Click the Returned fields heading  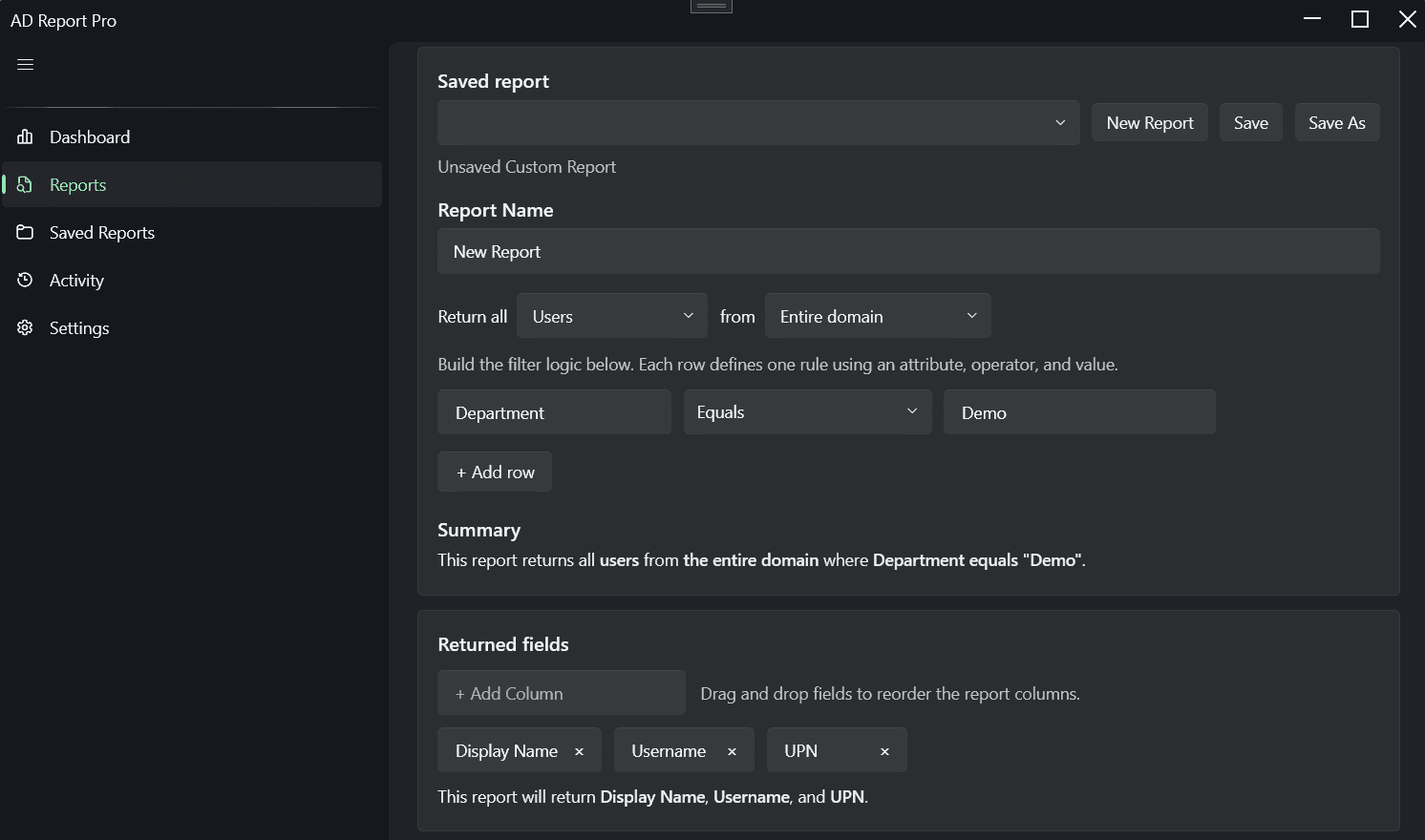(503, 644)
